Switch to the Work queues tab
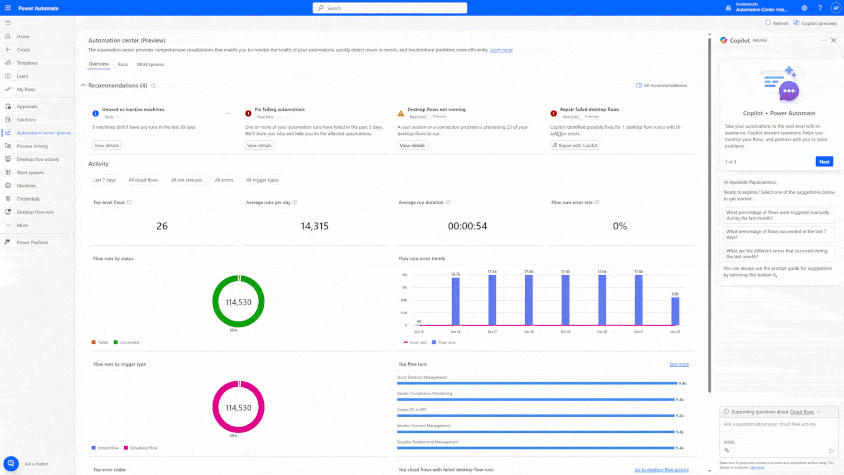The image size is (844, 475). (x=149, y=63)
